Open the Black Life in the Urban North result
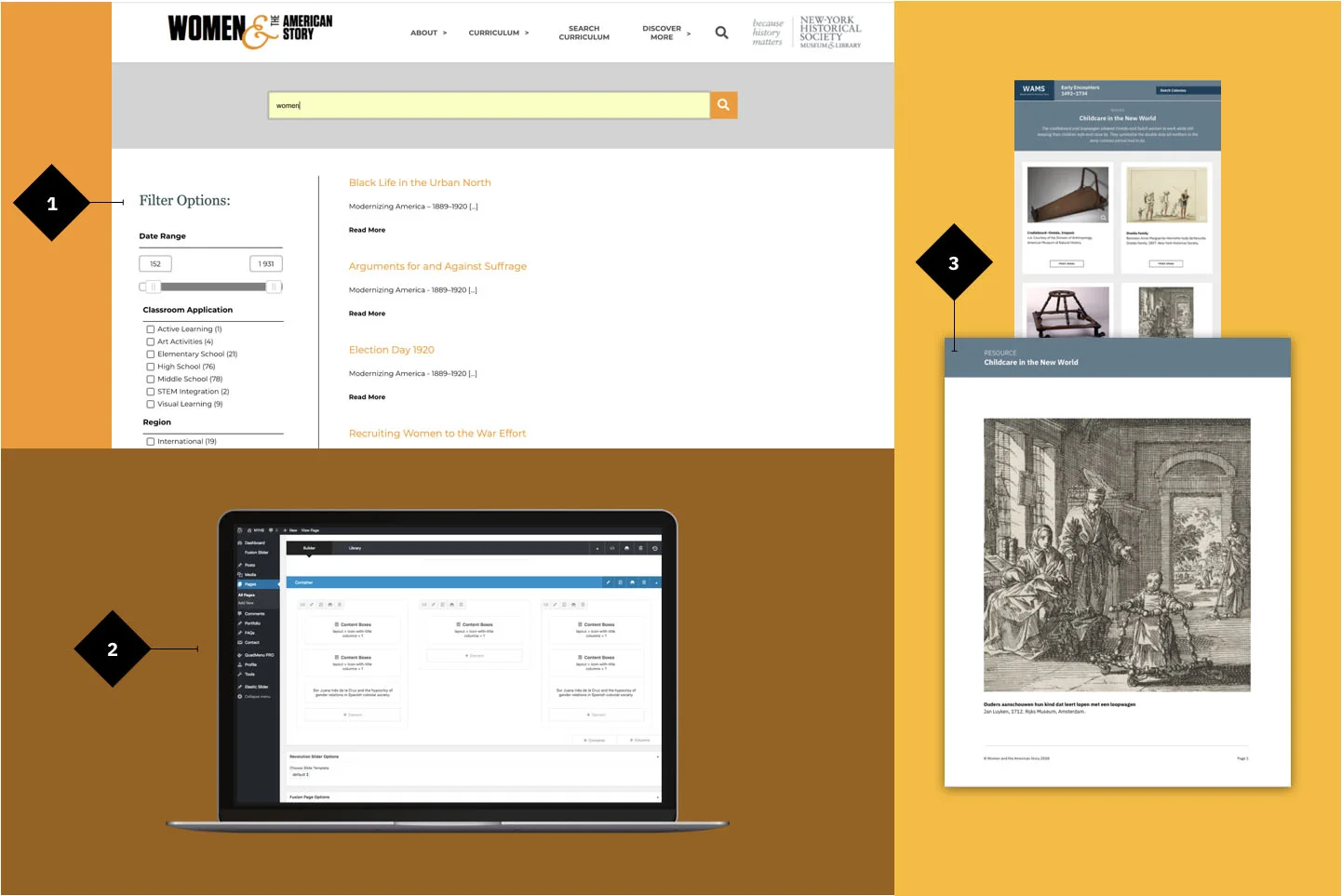 pyautogui.click(x=420, y=182)
